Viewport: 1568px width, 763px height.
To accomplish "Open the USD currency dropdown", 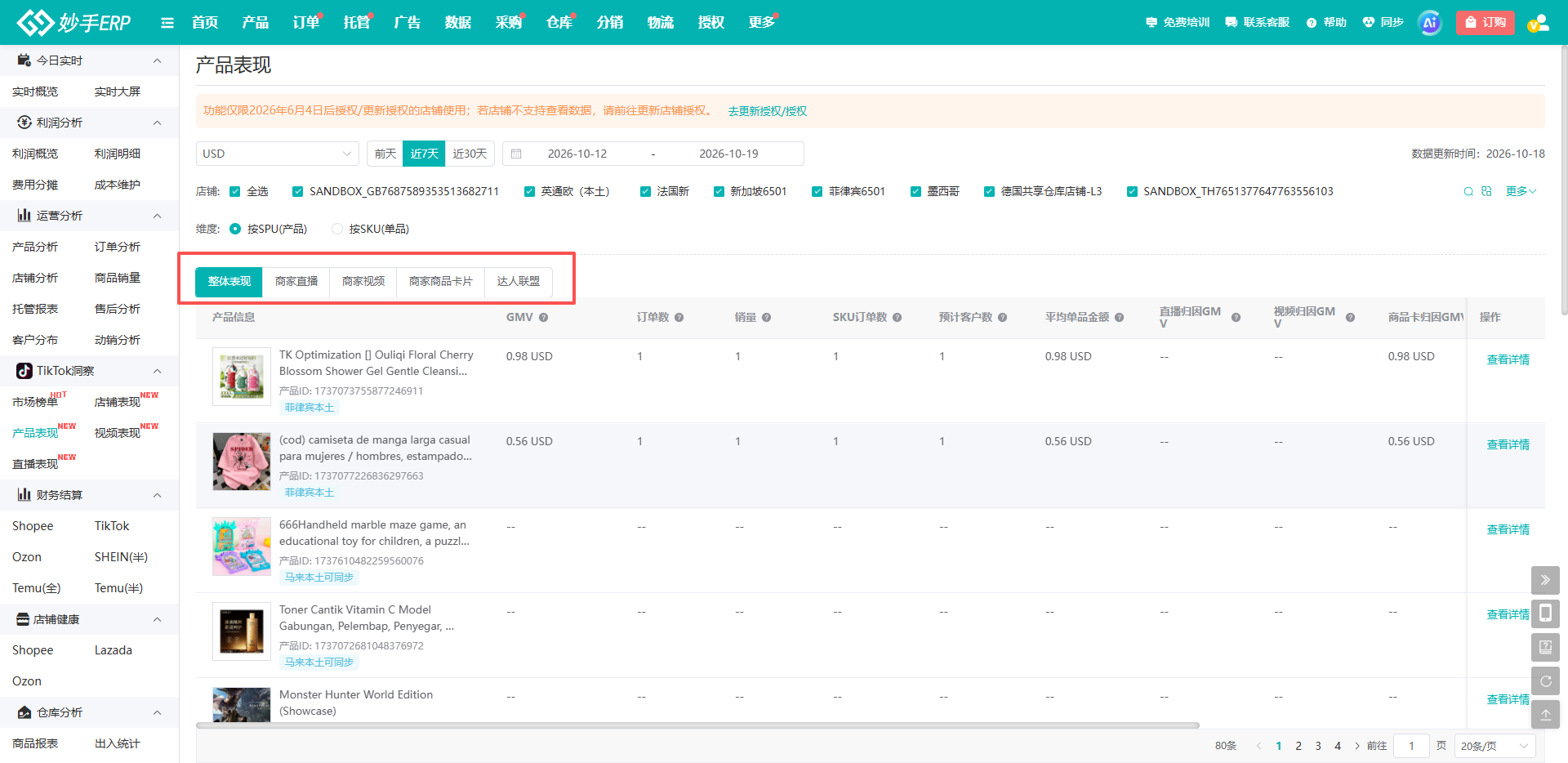I will (x=278, y=154).
